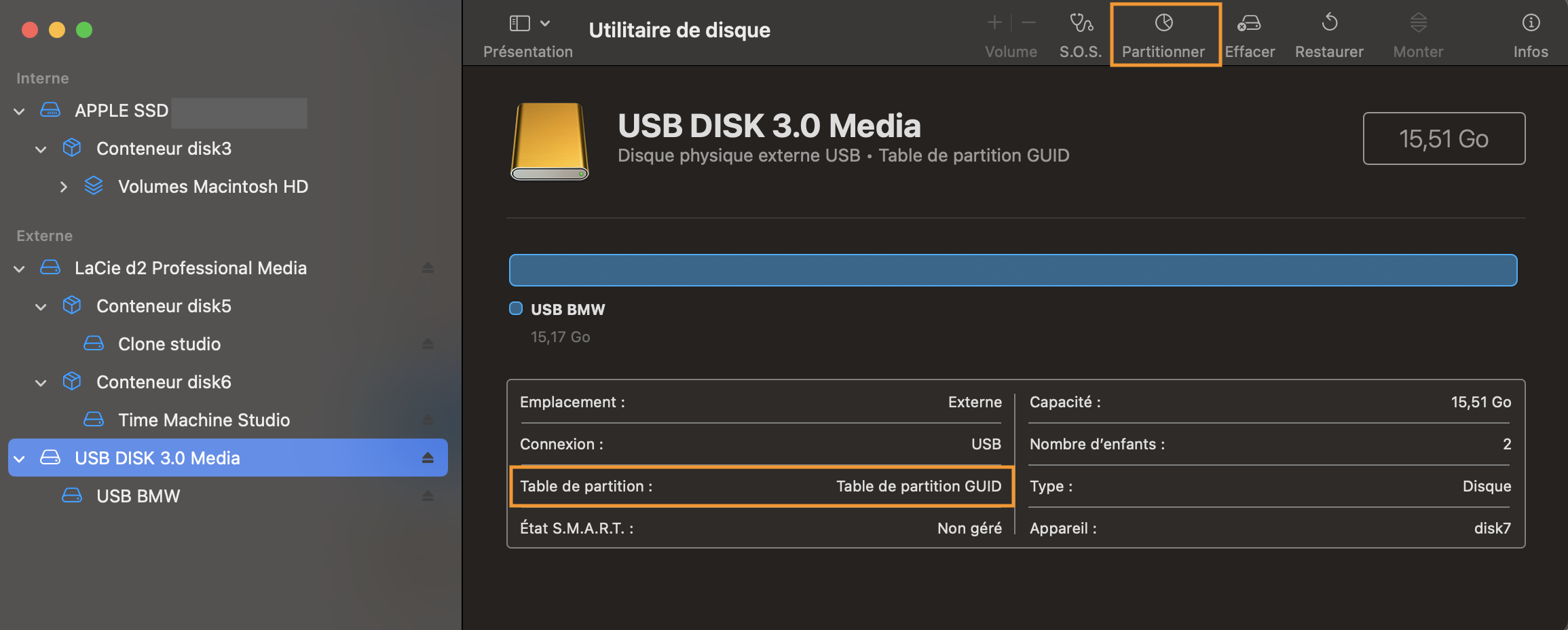Click the blue USB BMW partition bar
Viewport: 1568px width, 630px height.
pyautogui.click(x=1013, y=270)
